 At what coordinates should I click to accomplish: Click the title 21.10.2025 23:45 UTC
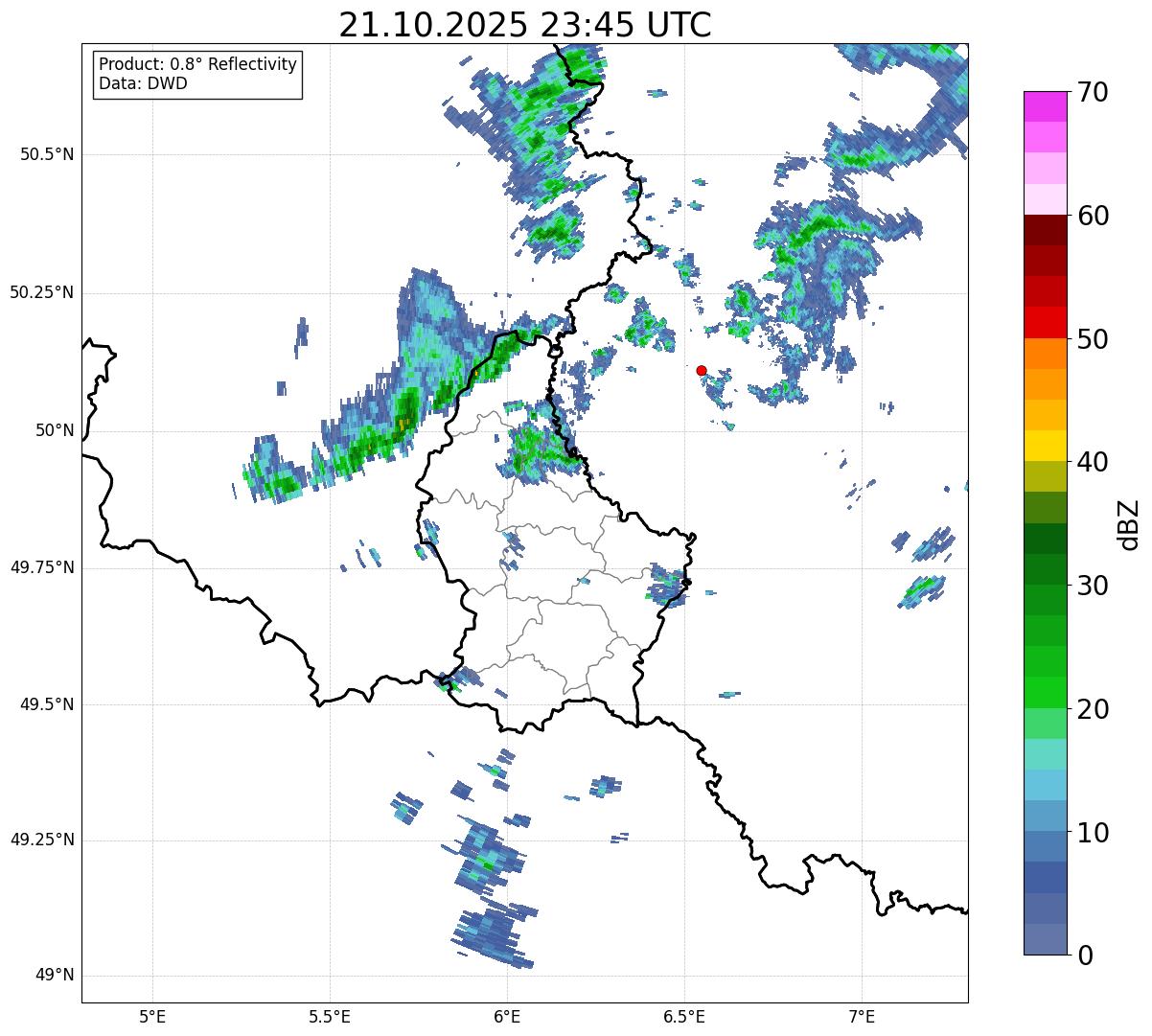click(x=525, y=25)
